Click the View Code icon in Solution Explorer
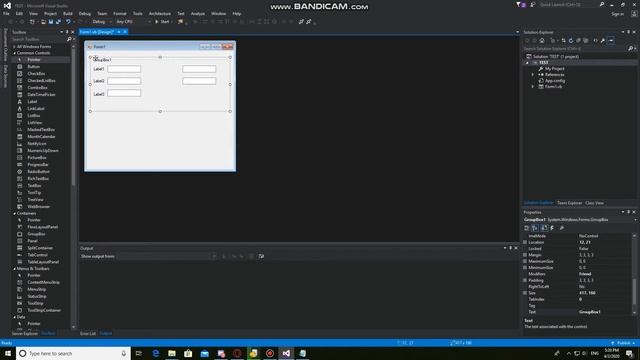The height and width of the screenshot is (360, 640). 596,40
